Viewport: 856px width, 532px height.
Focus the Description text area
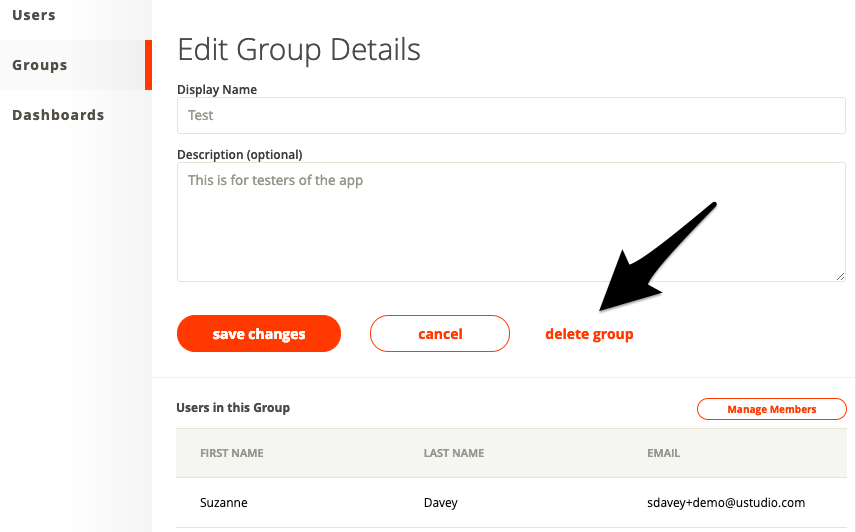click(x=510, y=222)
